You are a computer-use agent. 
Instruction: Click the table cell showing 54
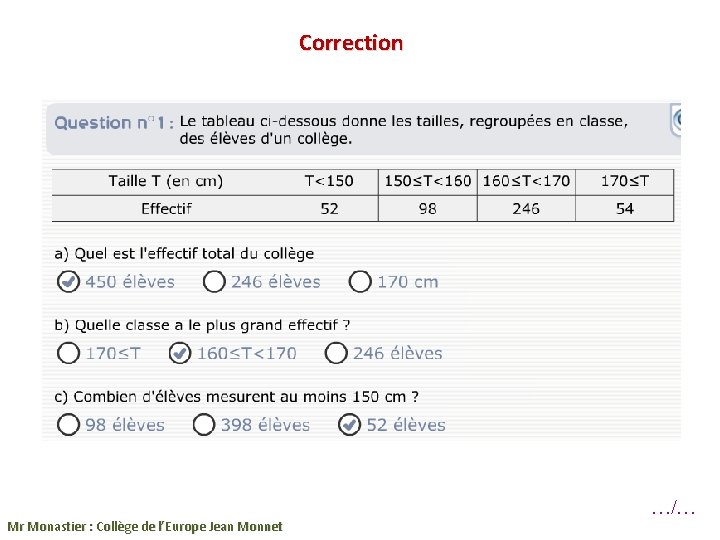click(624, 208)
